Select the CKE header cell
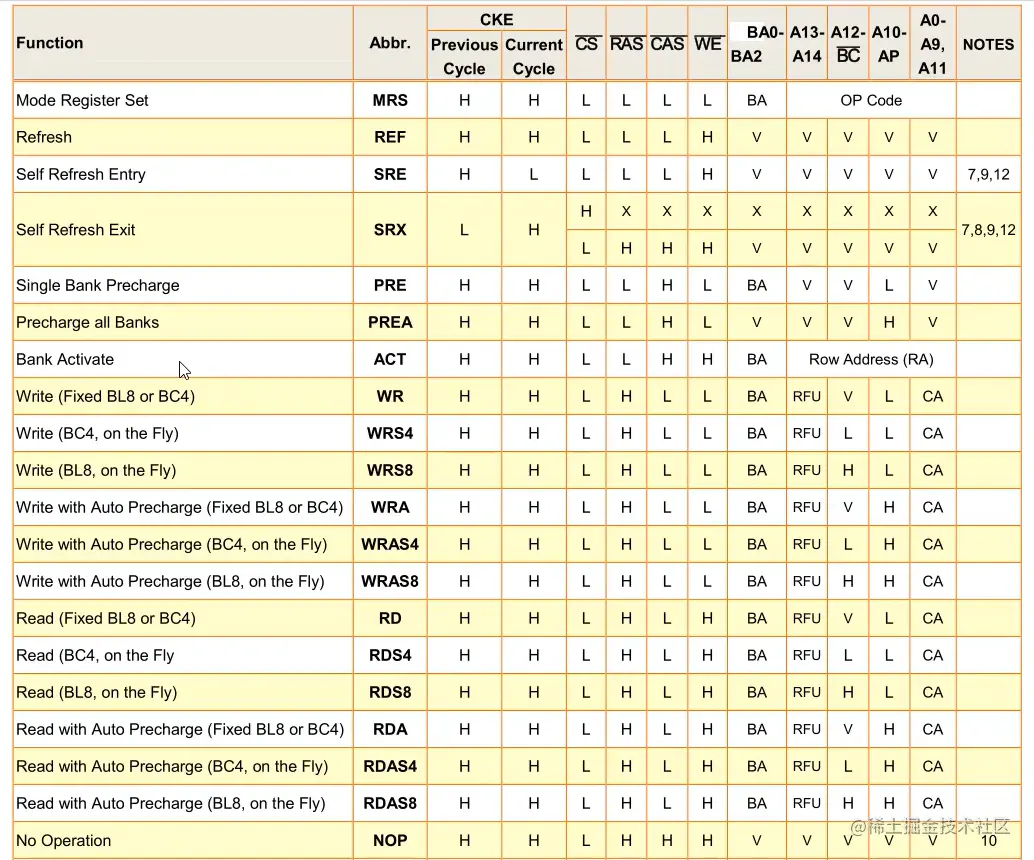 (x=497, y=20)
